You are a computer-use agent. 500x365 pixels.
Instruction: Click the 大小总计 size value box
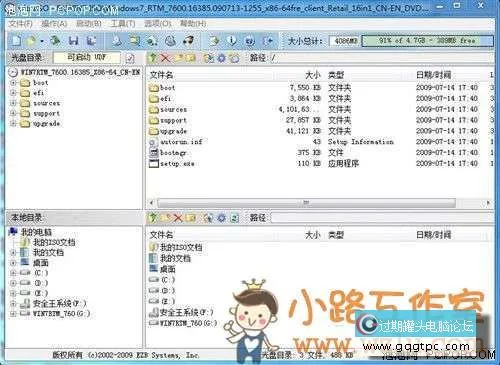pos(345,41)
